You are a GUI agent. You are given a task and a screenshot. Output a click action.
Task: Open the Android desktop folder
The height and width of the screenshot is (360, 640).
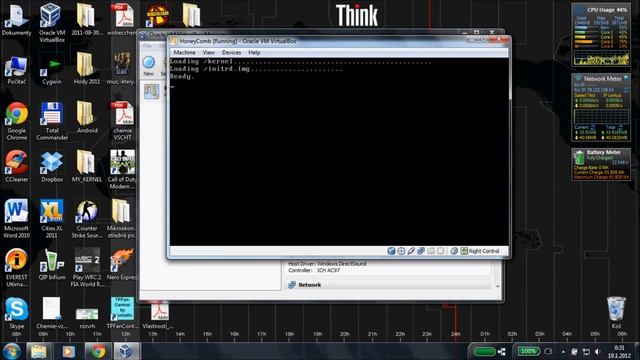(x=87, y=118)
